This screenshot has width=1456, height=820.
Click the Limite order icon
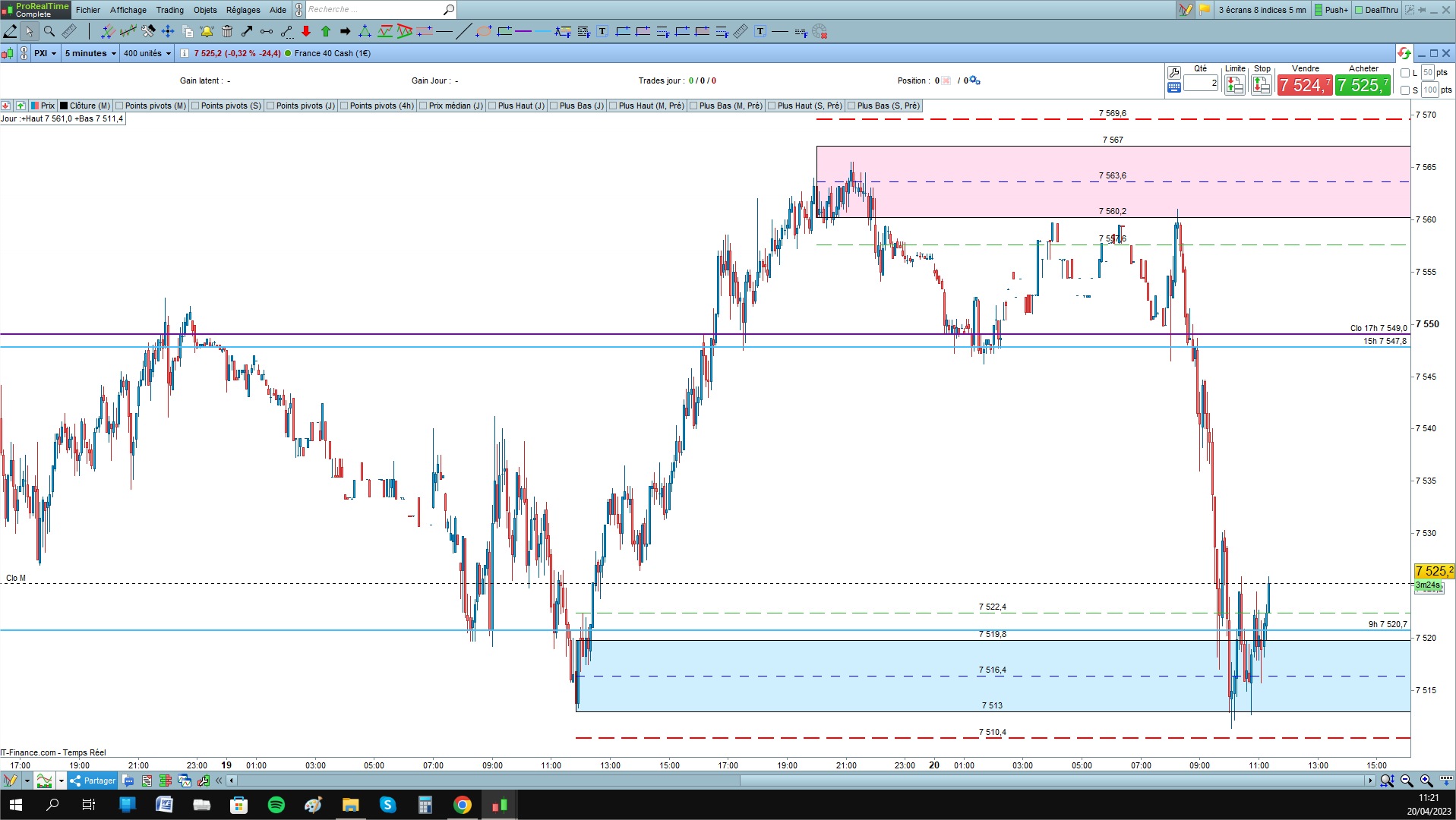(1235, 86)
